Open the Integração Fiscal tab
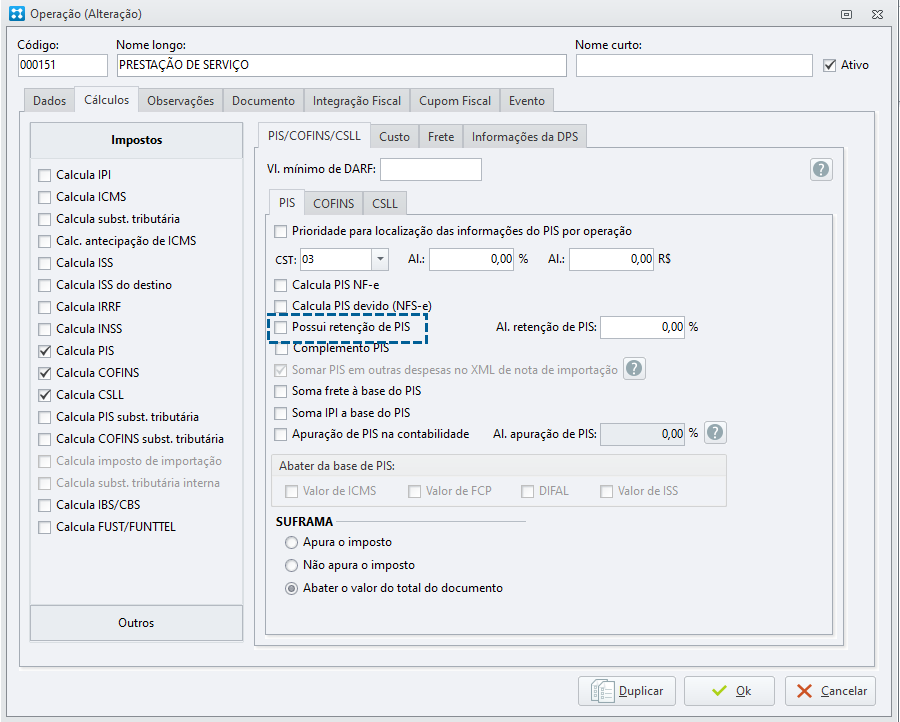 click(356, 101)
